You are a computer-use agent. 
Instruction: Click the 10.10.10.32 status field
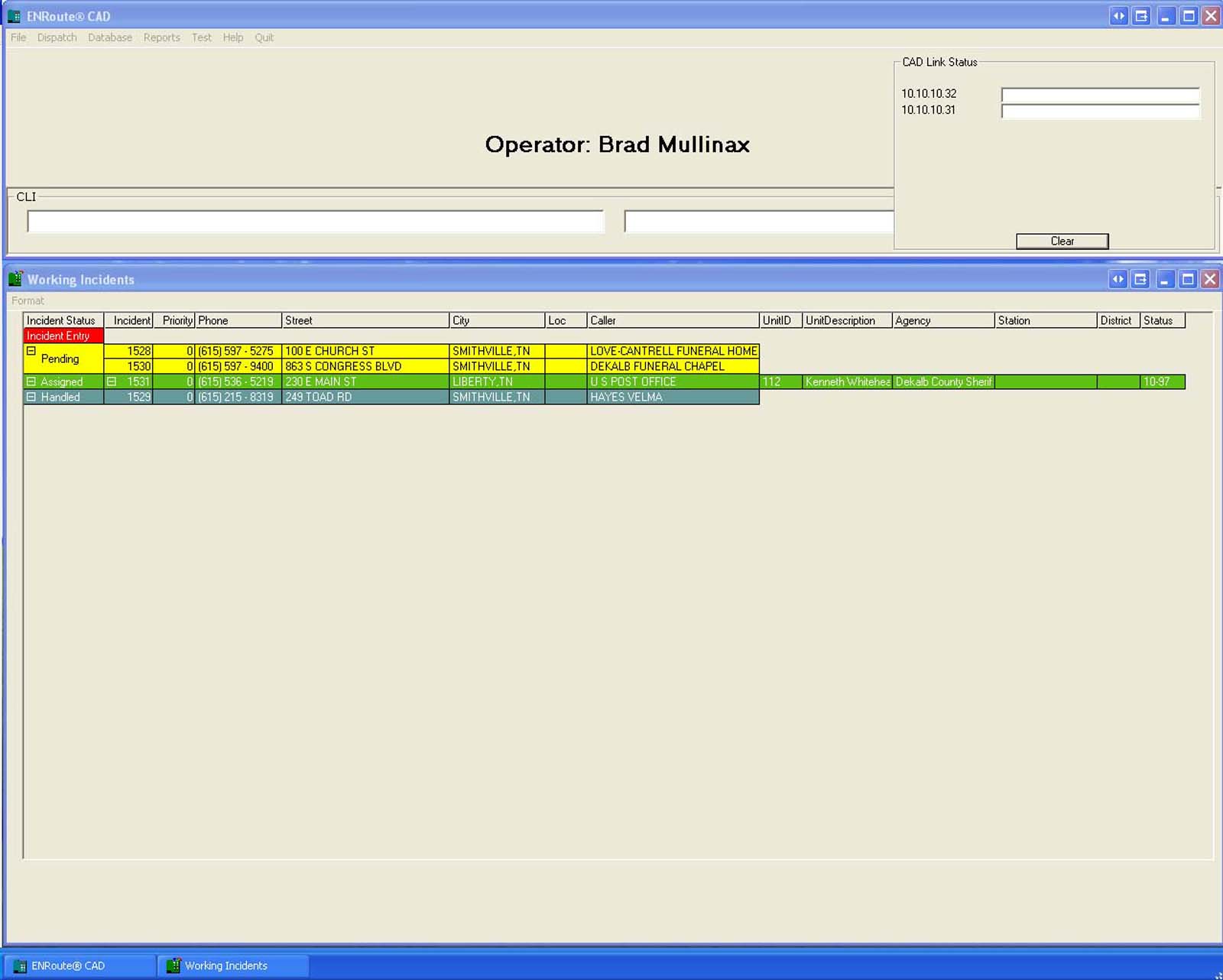click(x=1101, y=95)
